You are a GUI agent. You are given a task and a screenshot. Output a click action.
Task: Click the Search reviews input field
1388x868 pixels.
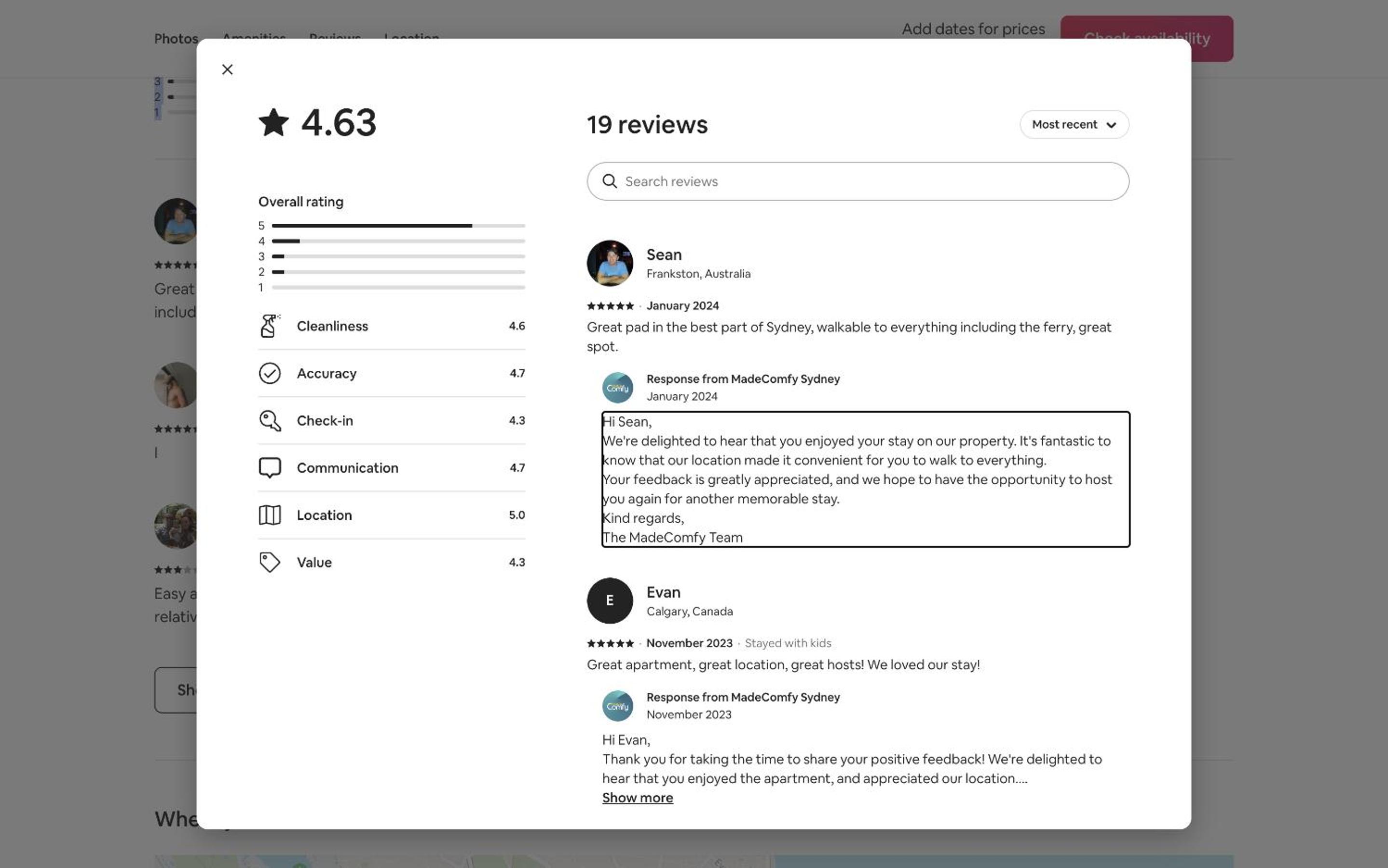pyautogui.click(x=857, y=181)
